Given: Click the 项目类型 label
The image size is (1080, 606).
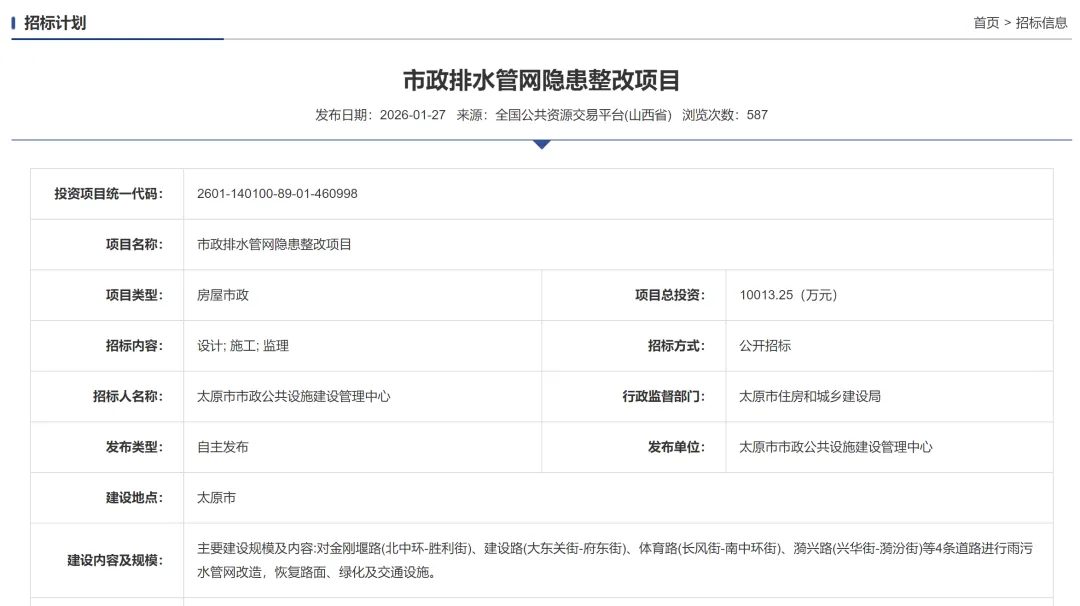Looking at the screenshot, I should [x=134, y=295].
